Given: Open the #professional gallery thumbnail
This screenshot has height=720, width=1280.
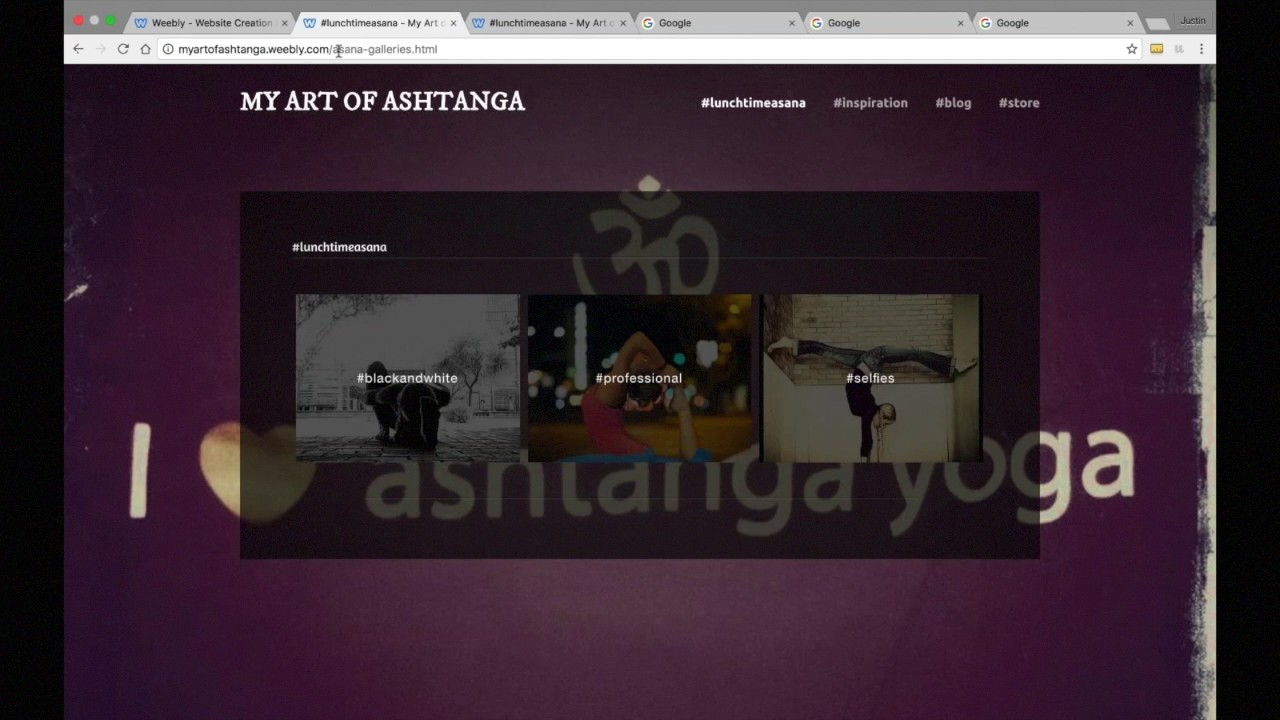Looking at the screenshot, I should coord(639,378).
